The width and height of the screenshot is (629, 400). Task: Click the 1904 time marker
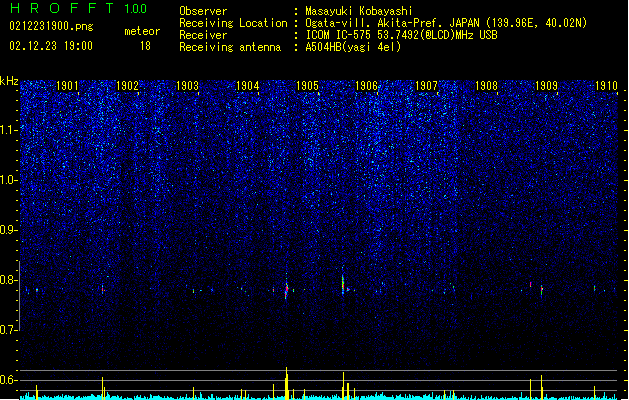[248, 86]
